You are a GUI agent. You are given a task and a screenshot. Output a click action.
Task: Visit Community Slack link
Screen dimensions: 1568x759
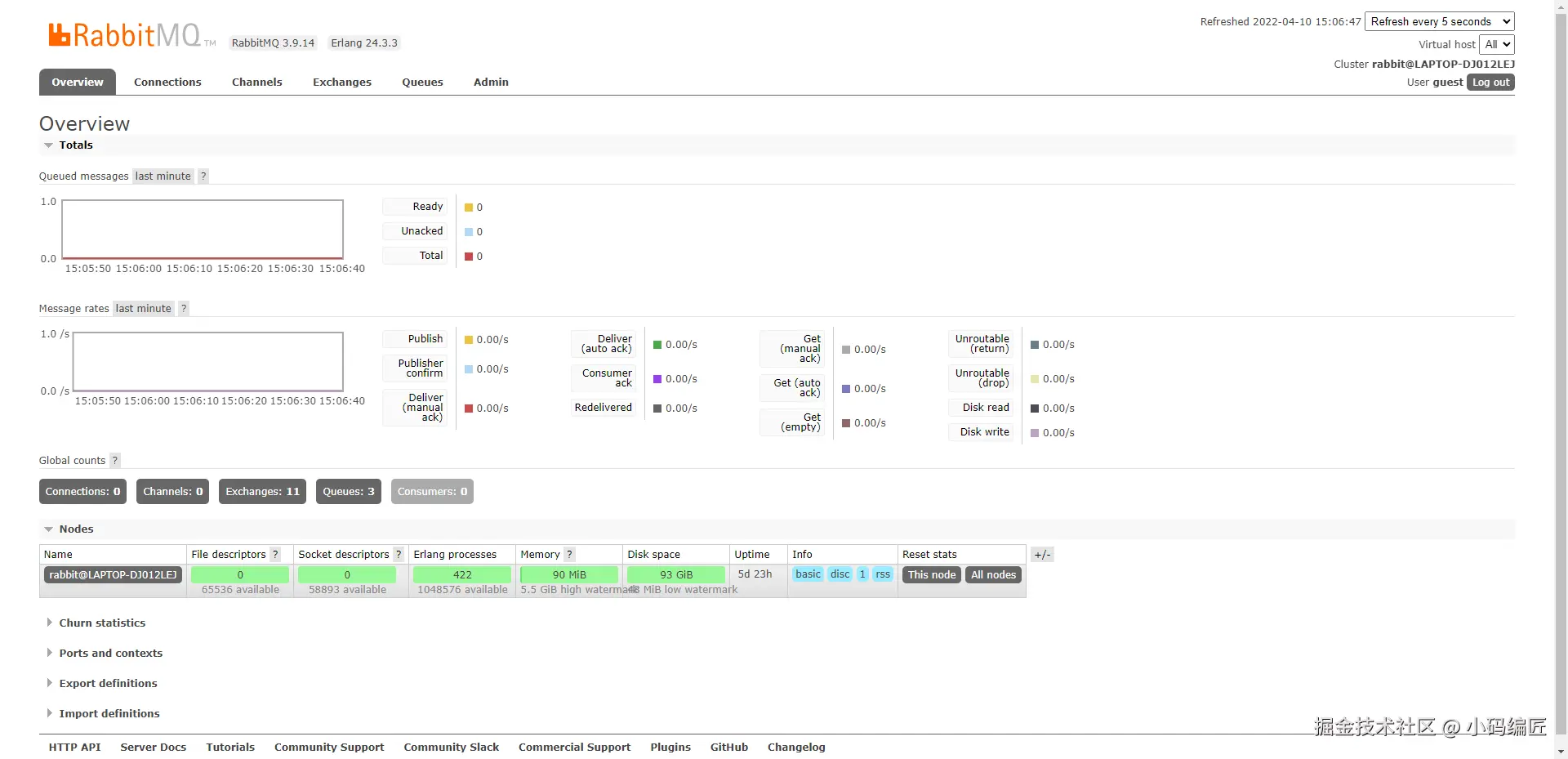click(x=452, y=748)
